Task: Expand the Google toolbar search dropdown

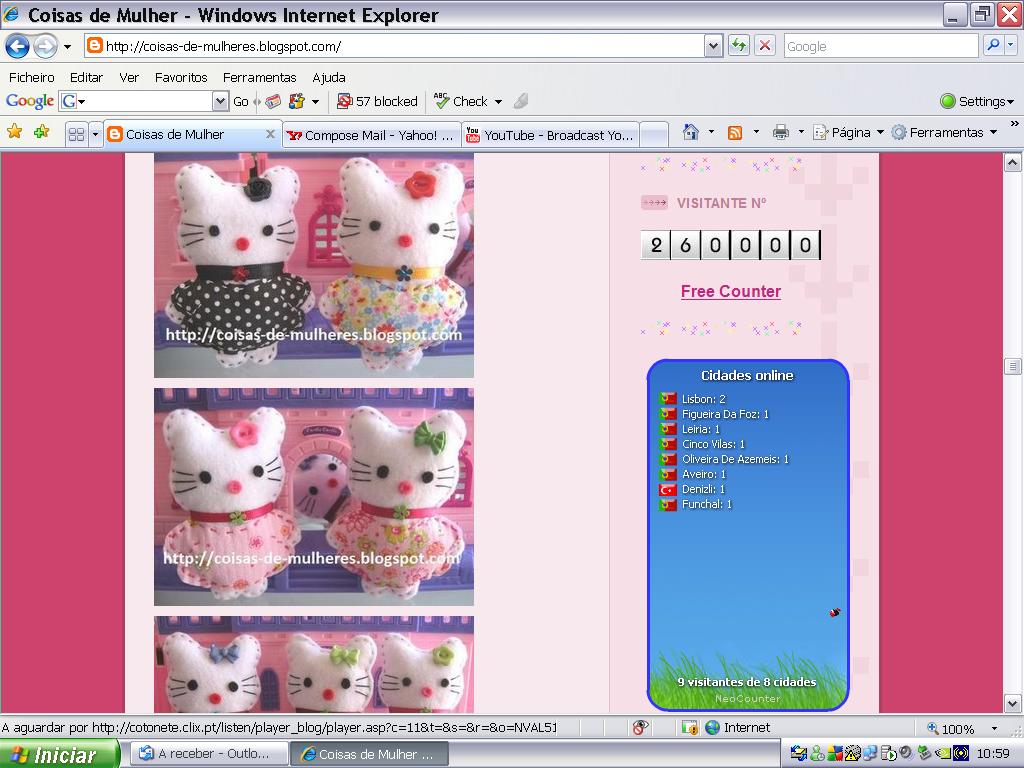Action: point(221,101)
